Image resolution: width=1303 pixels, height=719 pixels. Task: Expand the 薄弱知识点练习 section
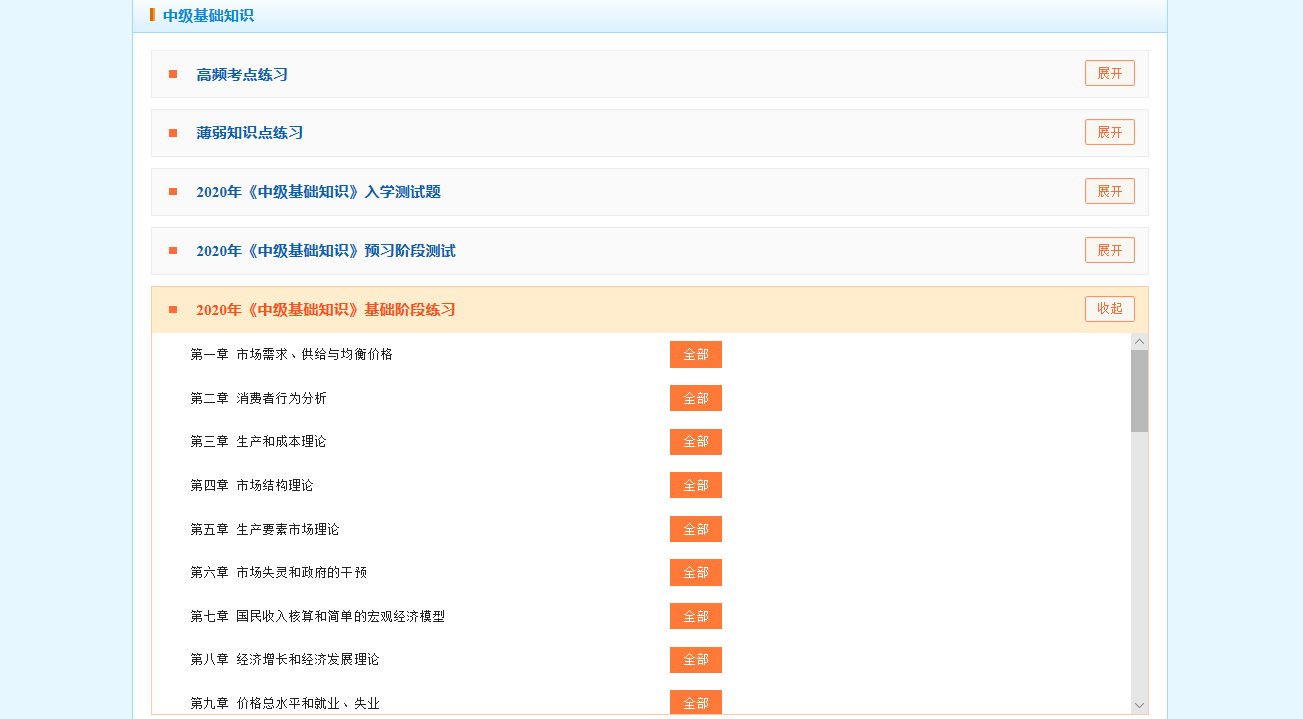(x=1109, y=133)
